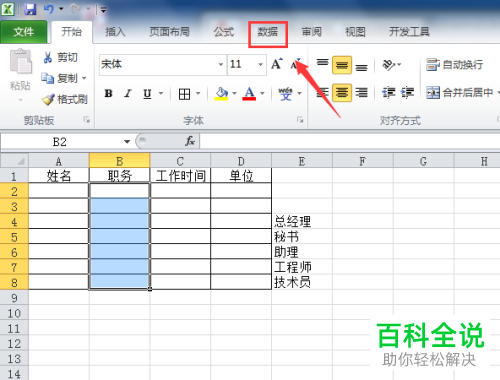Image resolution: width=500 pixels, height=380 pixels.
Task: Click in the formula bar
Action: 349,142
